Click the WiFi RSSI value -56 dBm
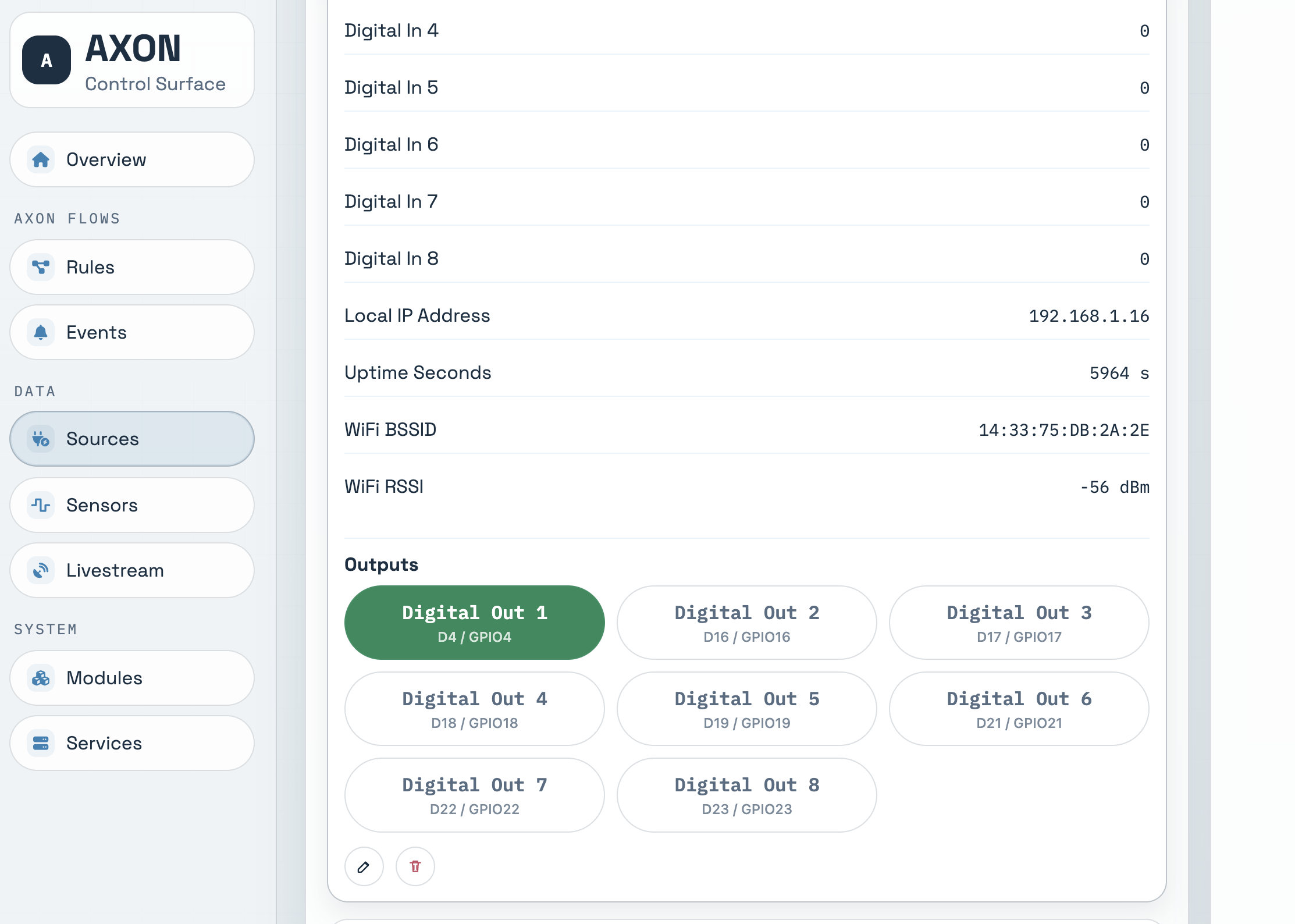The width and height of the screenshot is (1295, 924). 1115,487
